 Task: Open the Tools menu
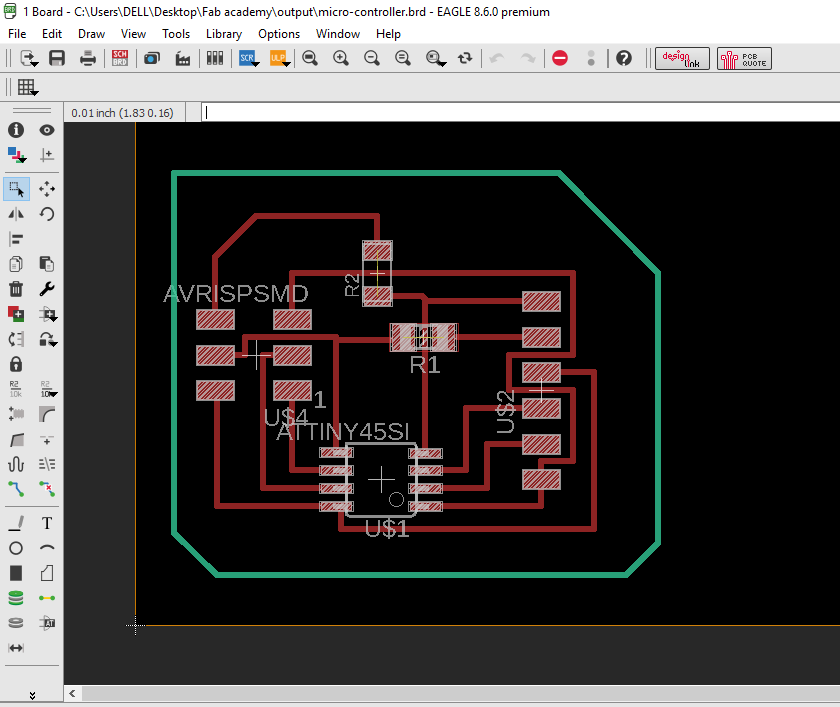point(176,34)
